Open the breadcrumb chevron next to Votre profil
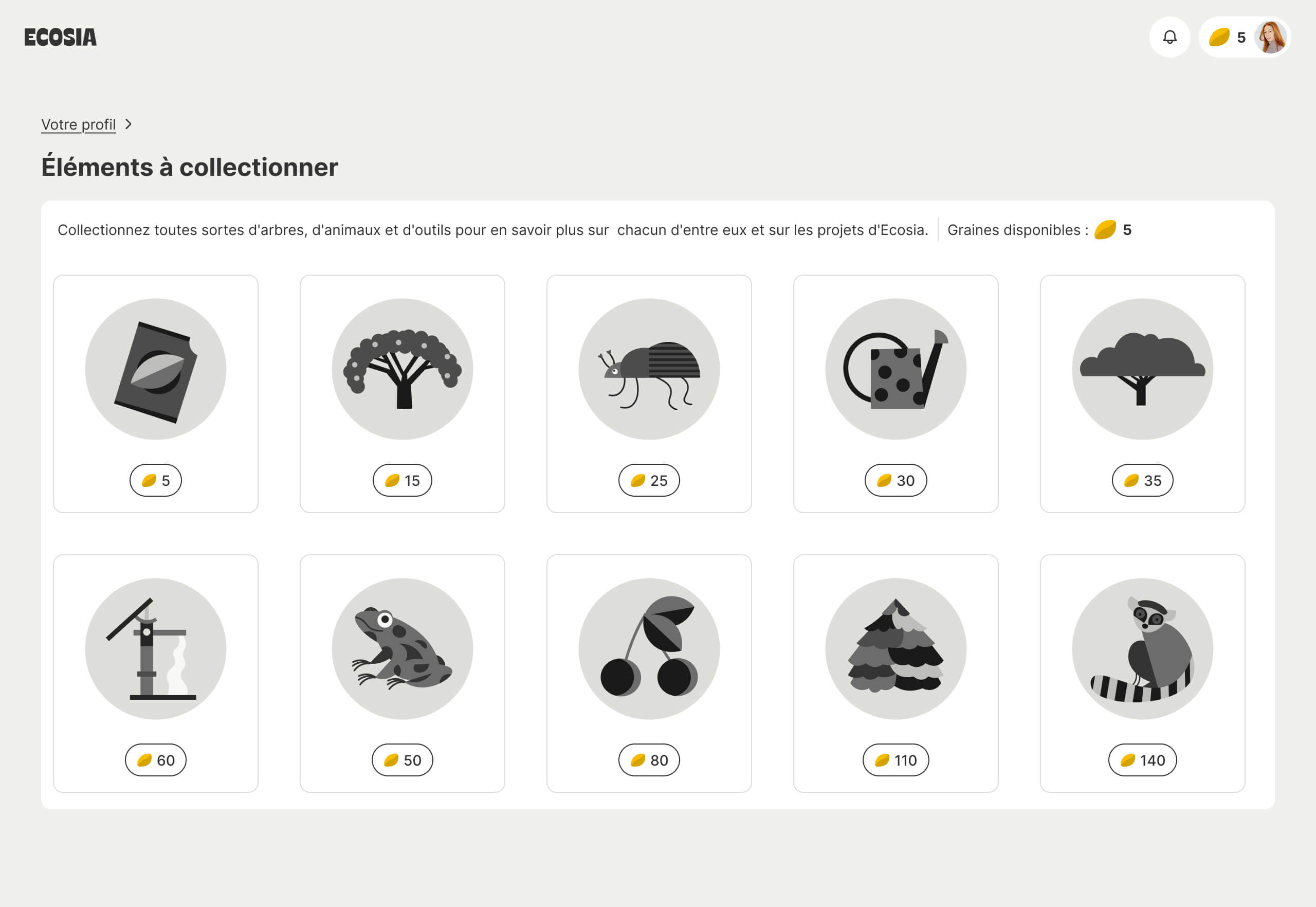Image resolution: width=1316 pixels, height=907 pixels. 130,124
